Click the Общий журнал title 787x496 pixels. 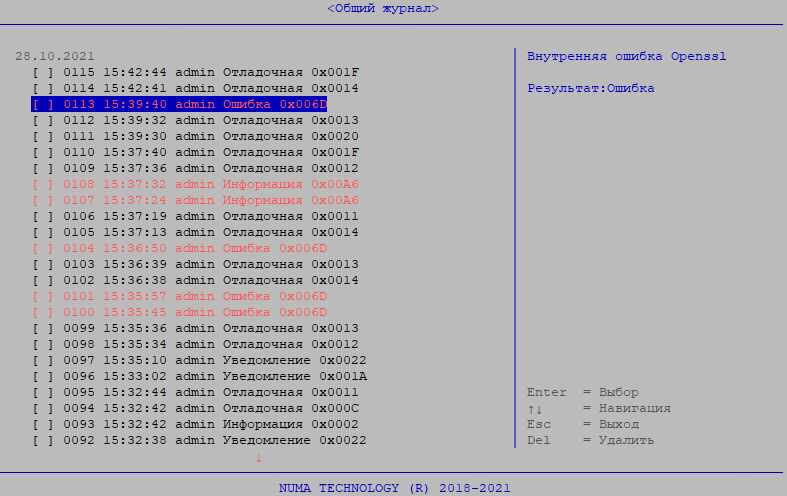click(383, 8)
